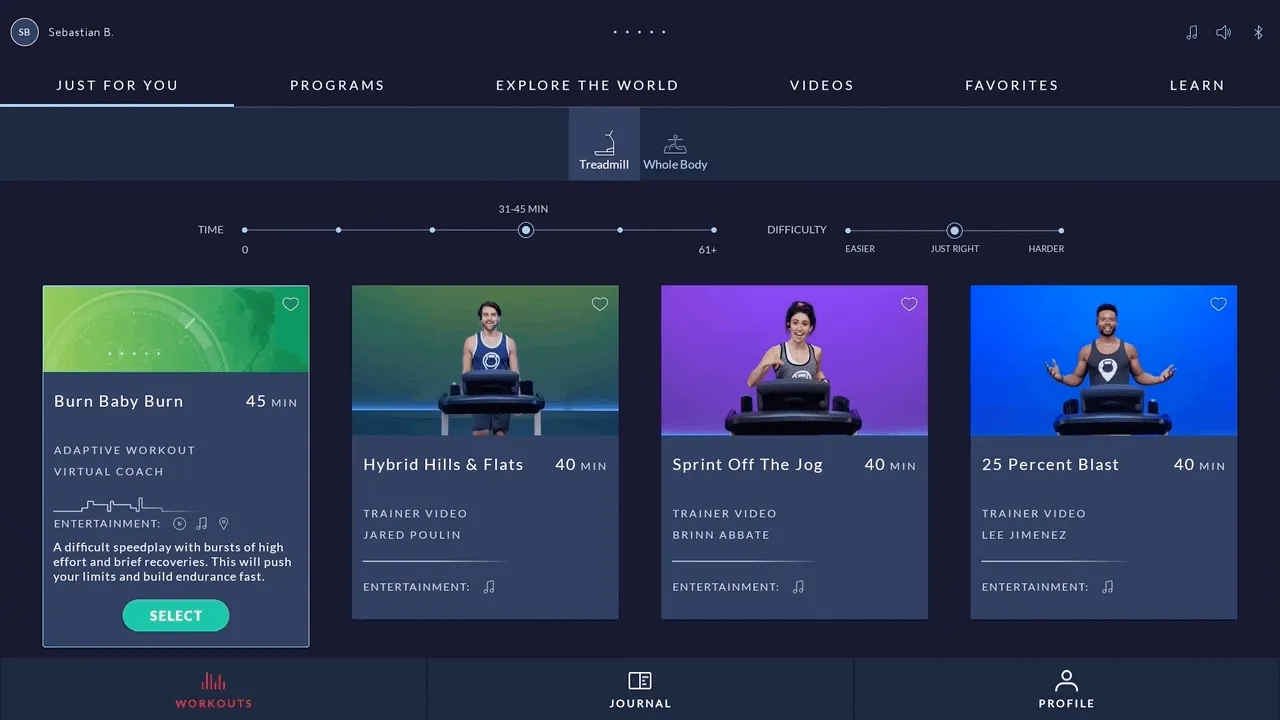The height and width of the screenshot is (720, 1280).
Task: Open Sebastian B. user account
Action: pos(62,32)
